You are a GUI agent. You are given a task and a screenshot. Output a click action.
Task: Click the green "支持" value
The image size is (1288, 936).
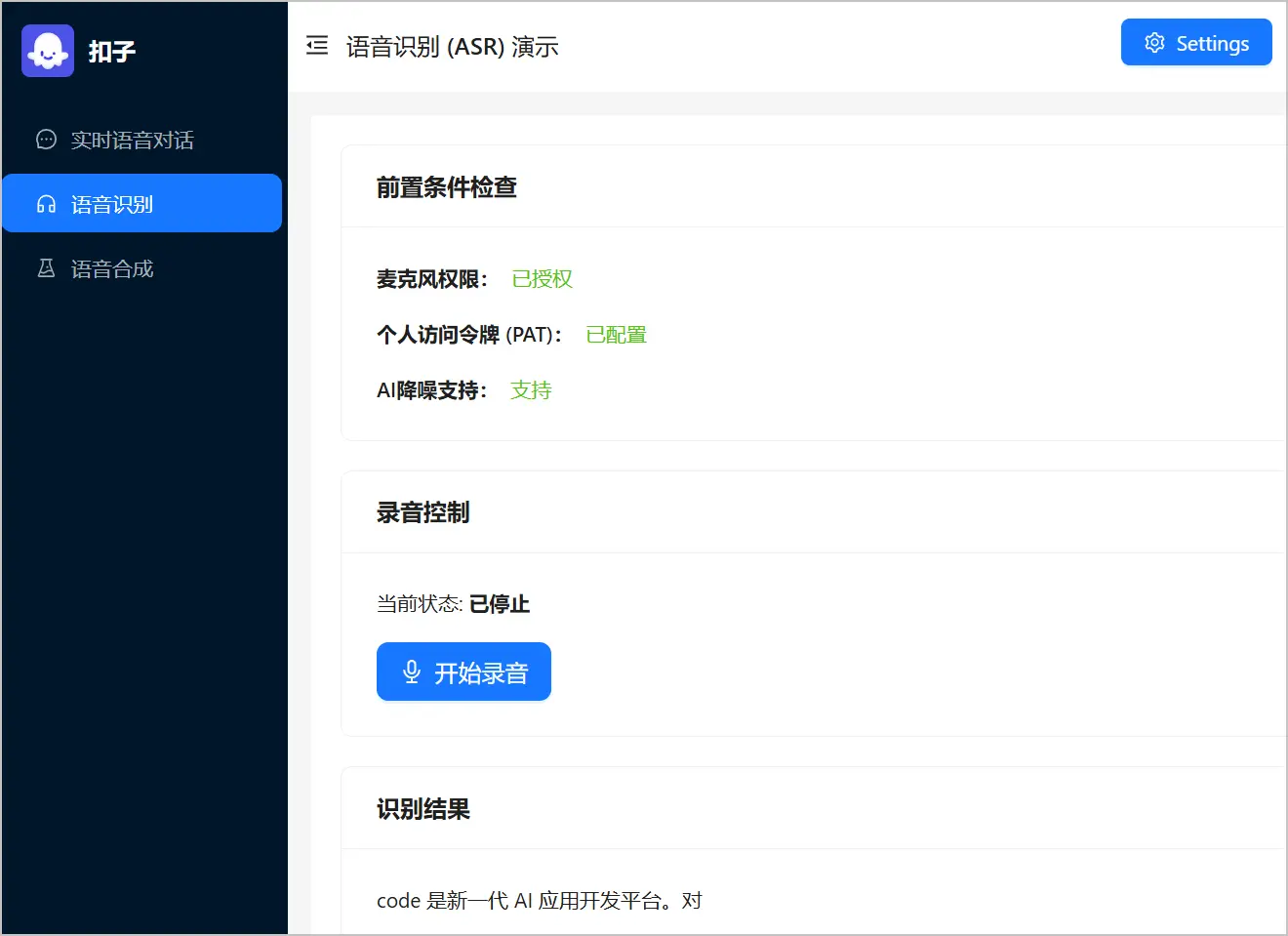click(x=532, y=390)
